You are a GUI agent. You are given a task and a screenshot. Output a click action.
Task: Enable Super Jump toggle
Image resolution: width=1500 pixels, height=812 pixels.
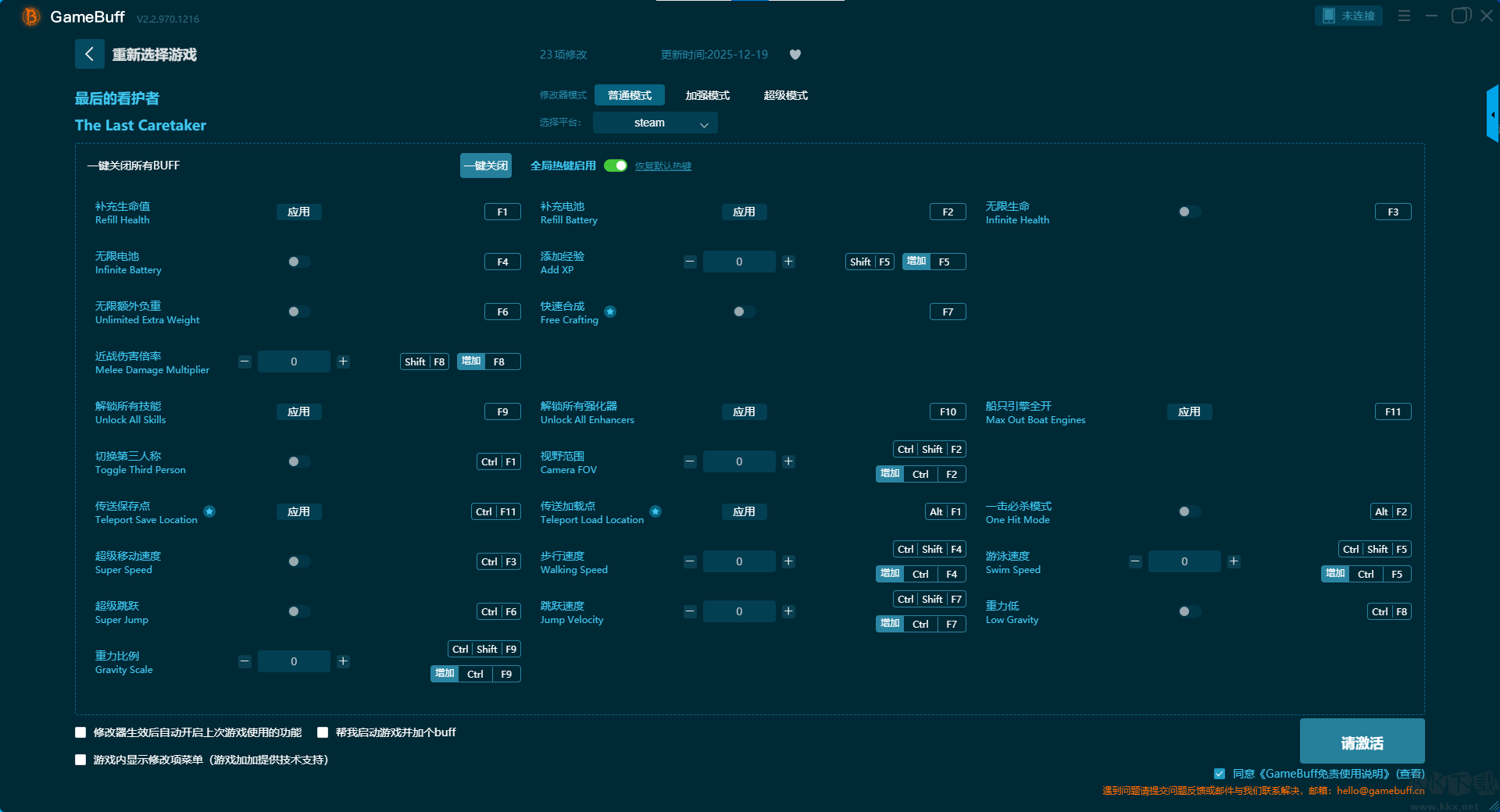pyautogui.click(x=298, y=611)
